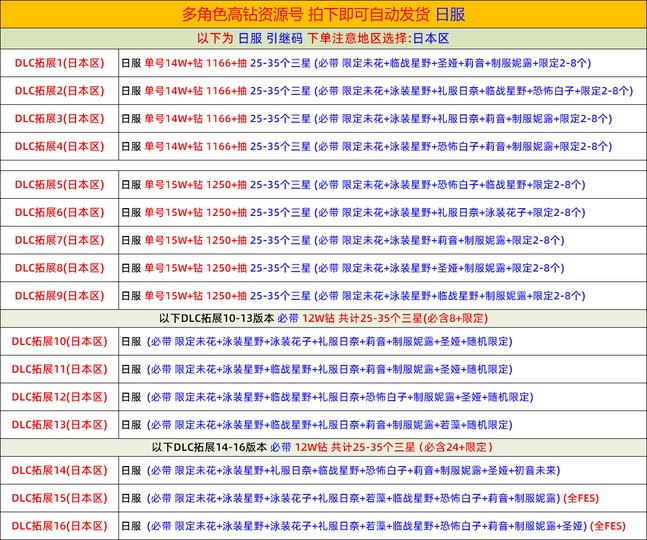Click the DLC拓展1(日本区) row label
The image size is (647, 540).
pos(59,63)
